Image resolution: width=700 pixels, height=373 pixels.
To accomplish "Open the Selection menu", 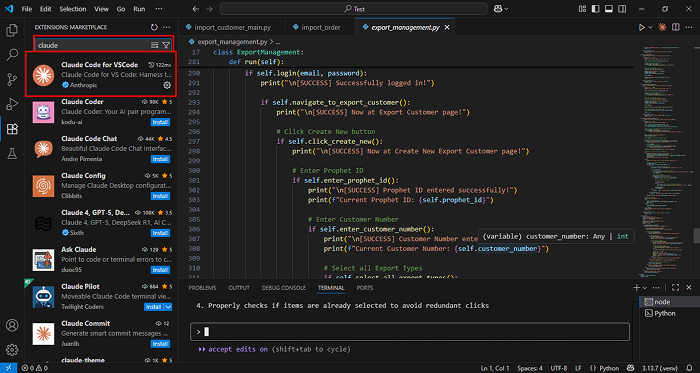I will click(73, 9).
